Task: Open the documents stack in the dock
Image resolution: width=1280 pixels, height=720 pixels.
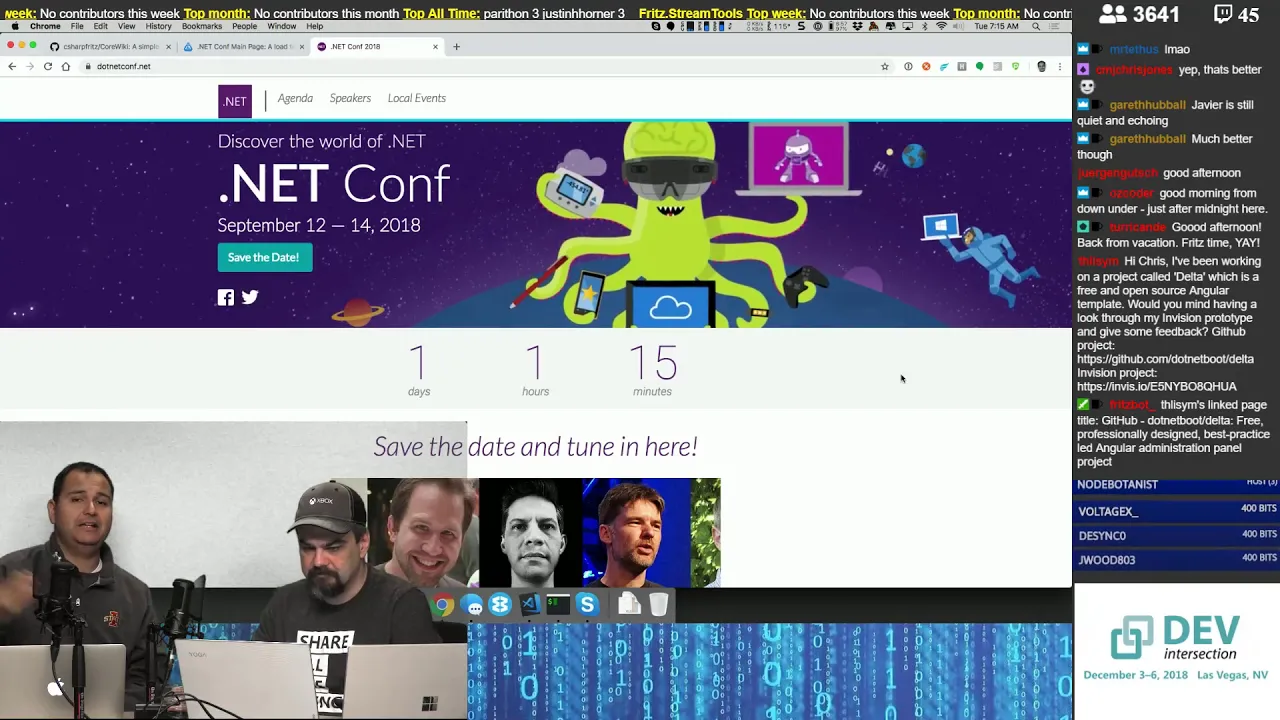Action: [x=629, y=604]
